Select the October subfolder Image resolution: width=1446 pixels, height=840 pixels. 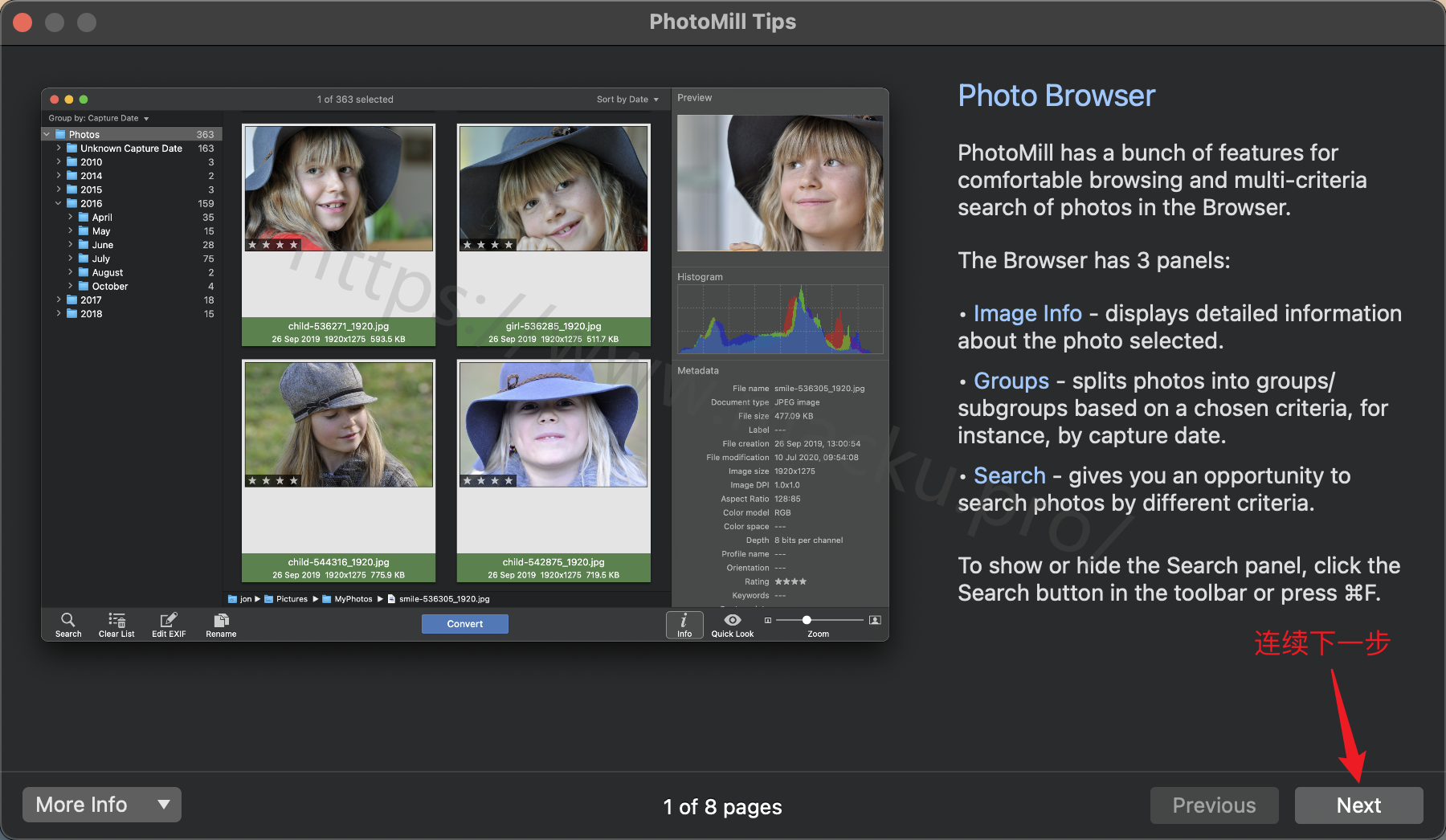point(133,287)
